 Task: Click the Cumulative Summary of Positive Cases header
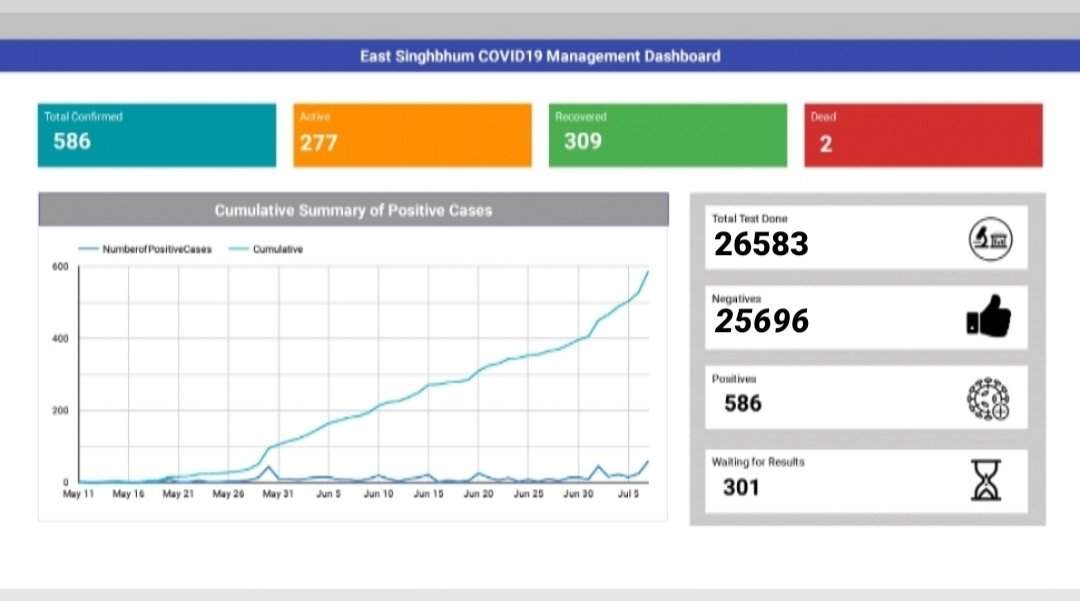tap(353, 210)
